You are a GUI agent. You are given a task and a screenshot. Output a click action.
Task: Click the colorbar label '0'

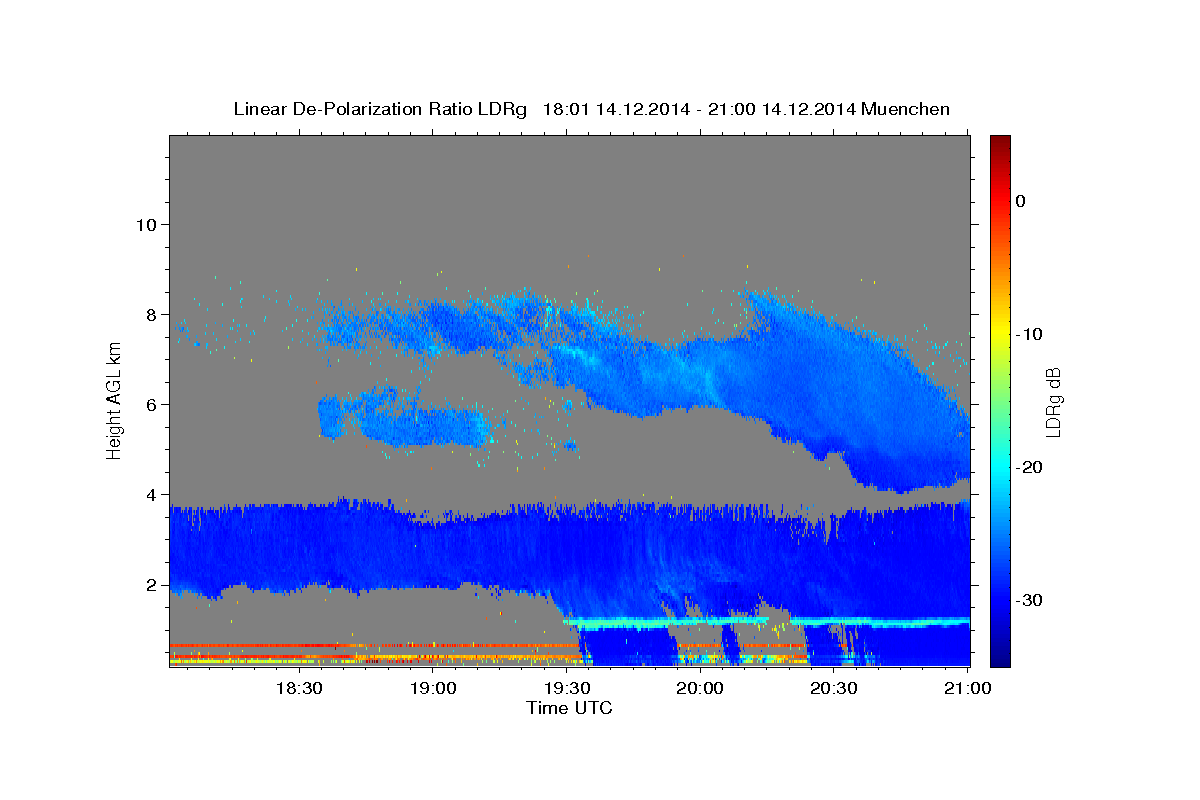pyautogui.click(x=1021, y=201)
